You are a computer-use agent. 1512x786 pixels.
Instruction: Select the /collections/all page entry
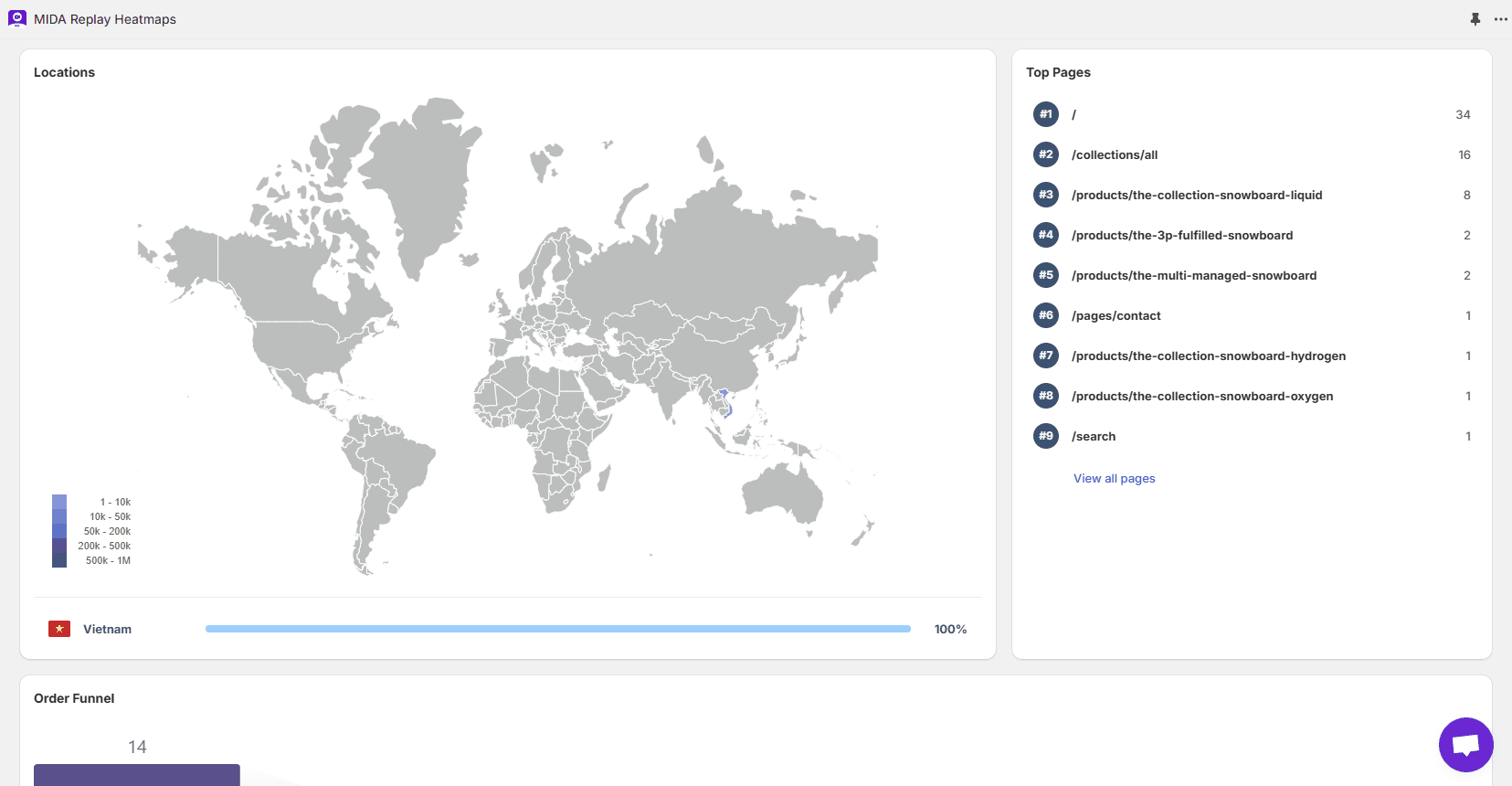coord(1115,154)
